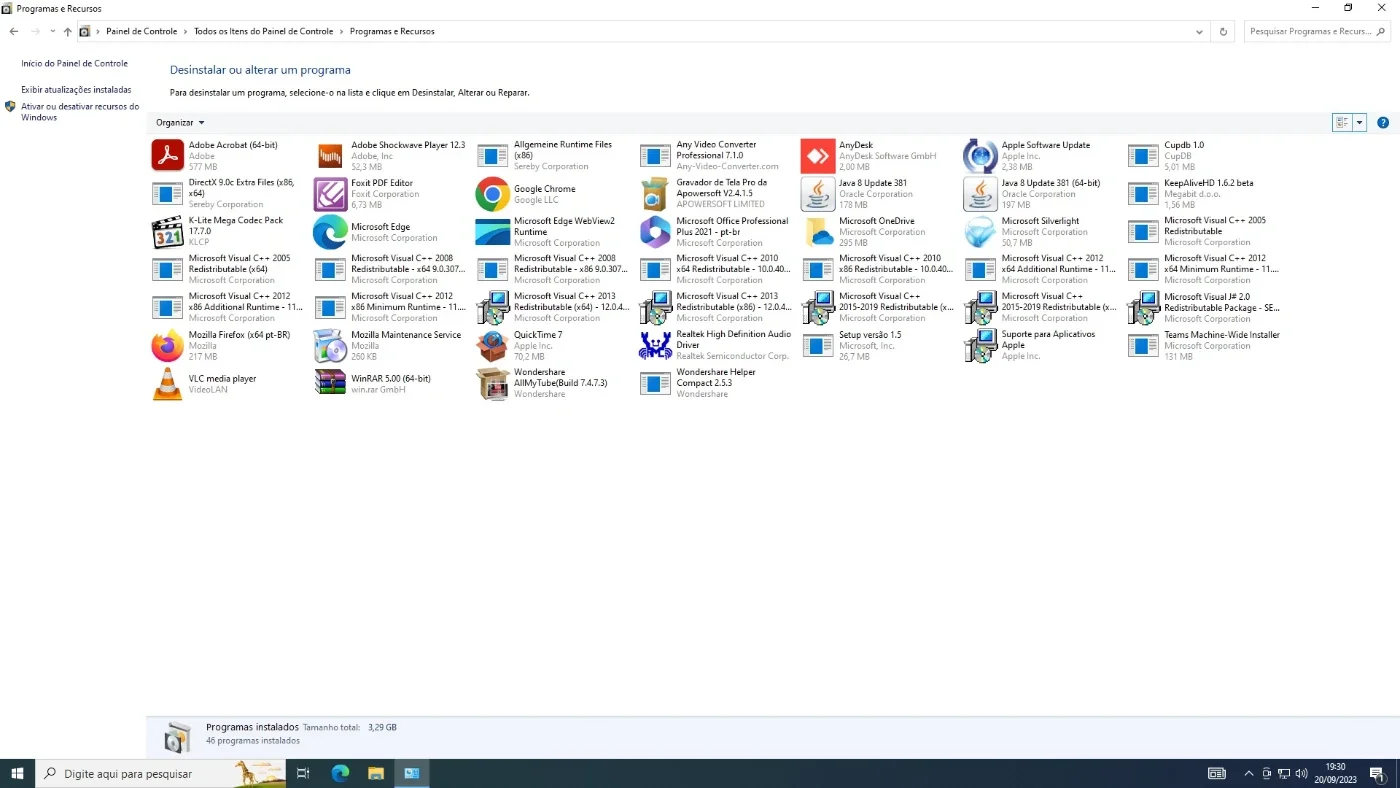
Task: Go to Todos os Itens breadcrumb
Action: pos(264,32)
